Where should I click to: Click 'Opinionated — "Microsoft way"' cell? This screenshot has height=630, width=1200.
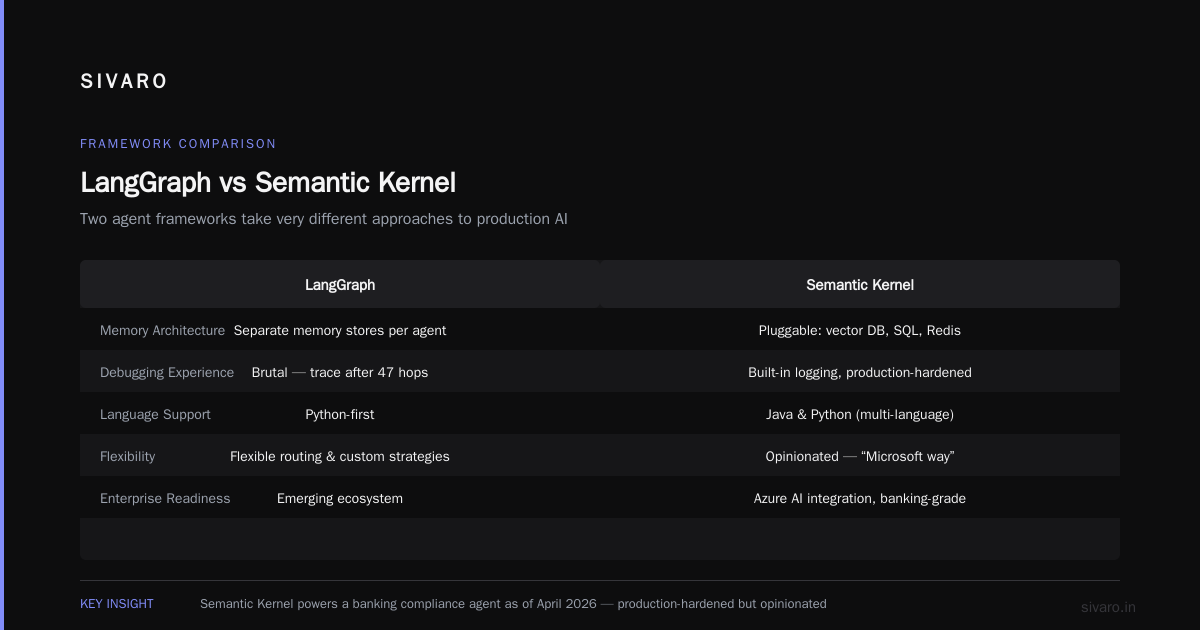click(860, 456)
